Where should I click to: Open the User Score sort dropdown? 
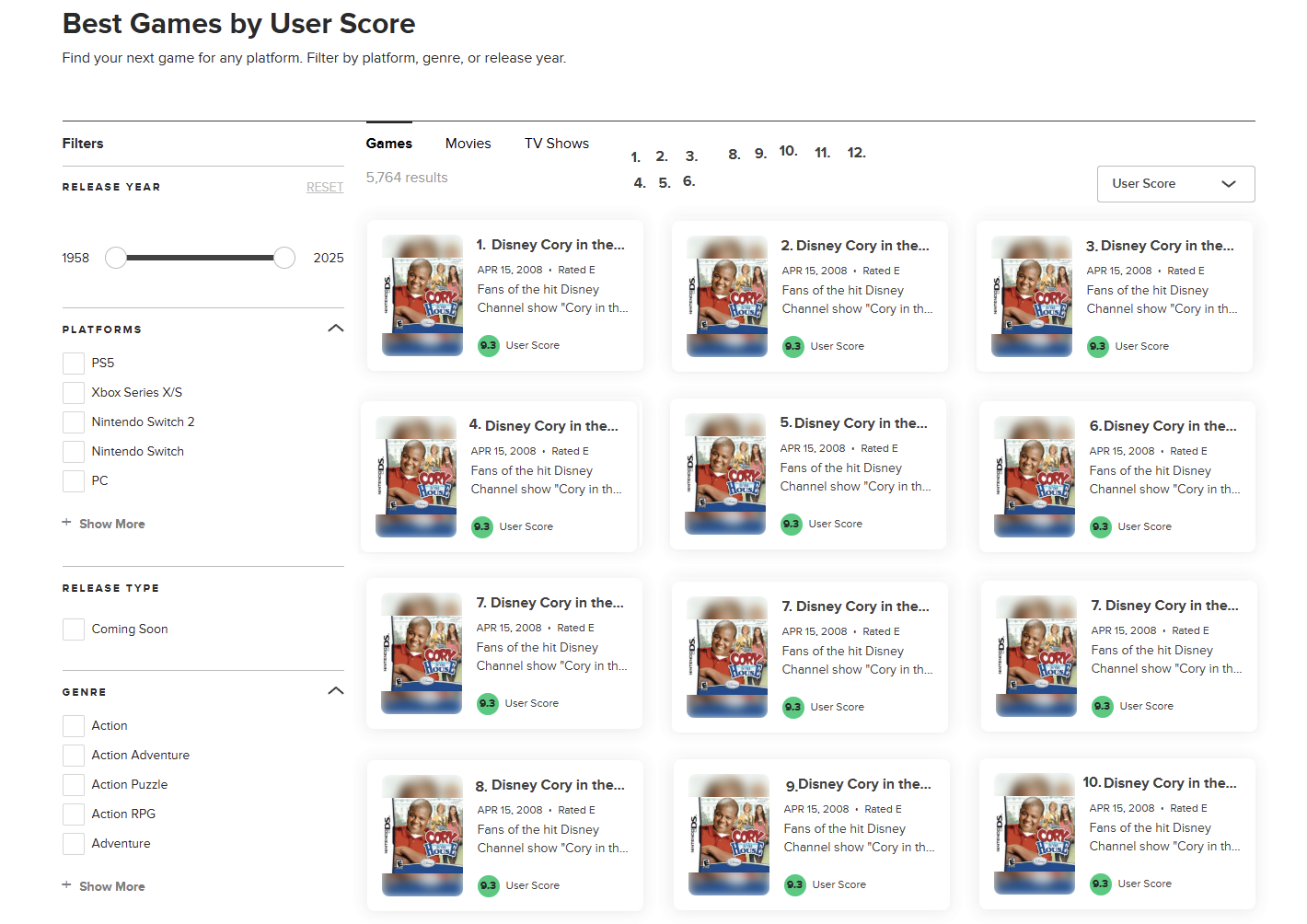click(x=1175, y=184)
